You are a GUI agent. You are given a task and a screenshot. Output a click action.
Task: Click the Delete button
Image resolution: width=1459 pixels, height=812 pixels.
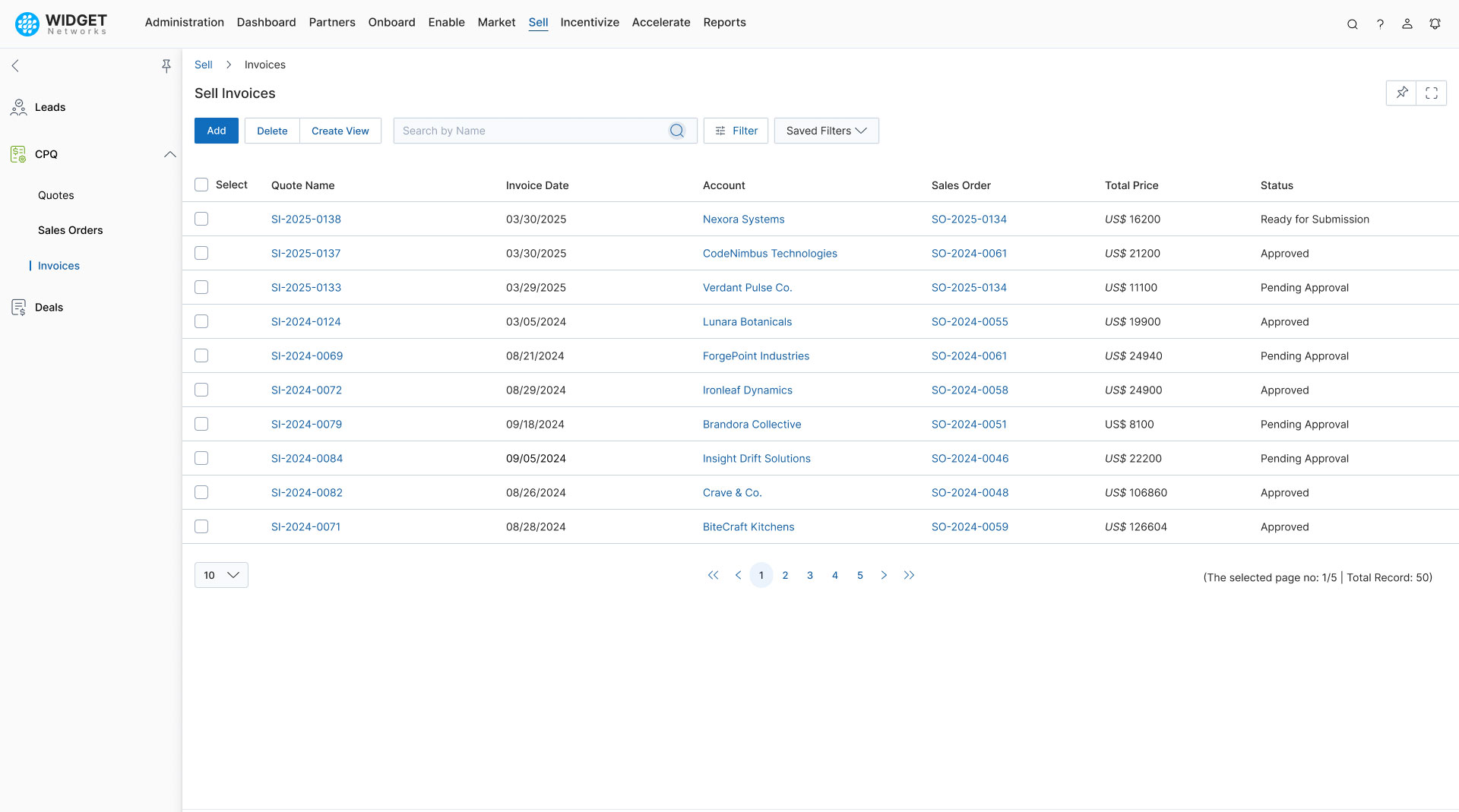272,131
